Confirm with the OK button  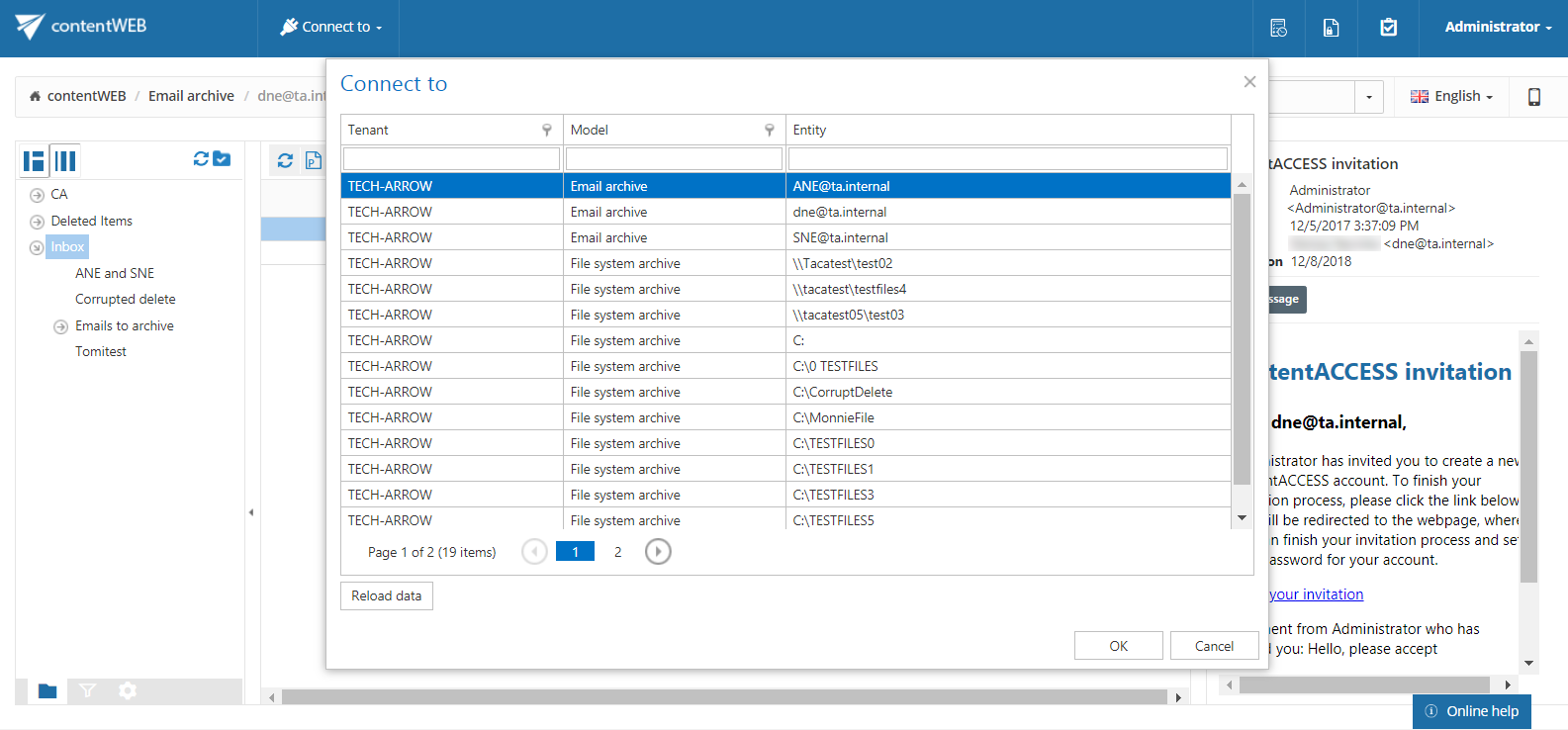pos(1119,646)
